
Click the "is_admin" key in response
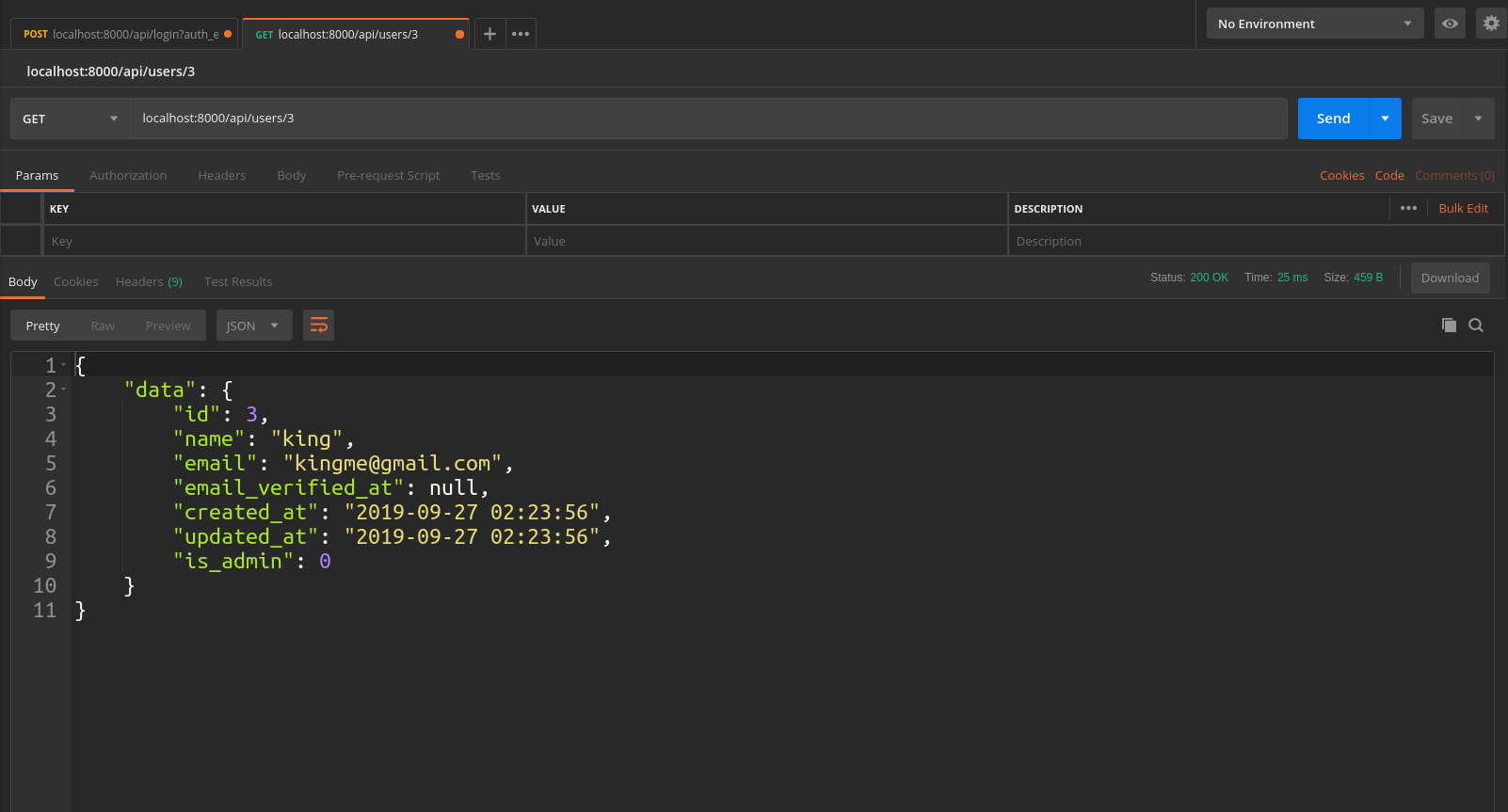233,561
